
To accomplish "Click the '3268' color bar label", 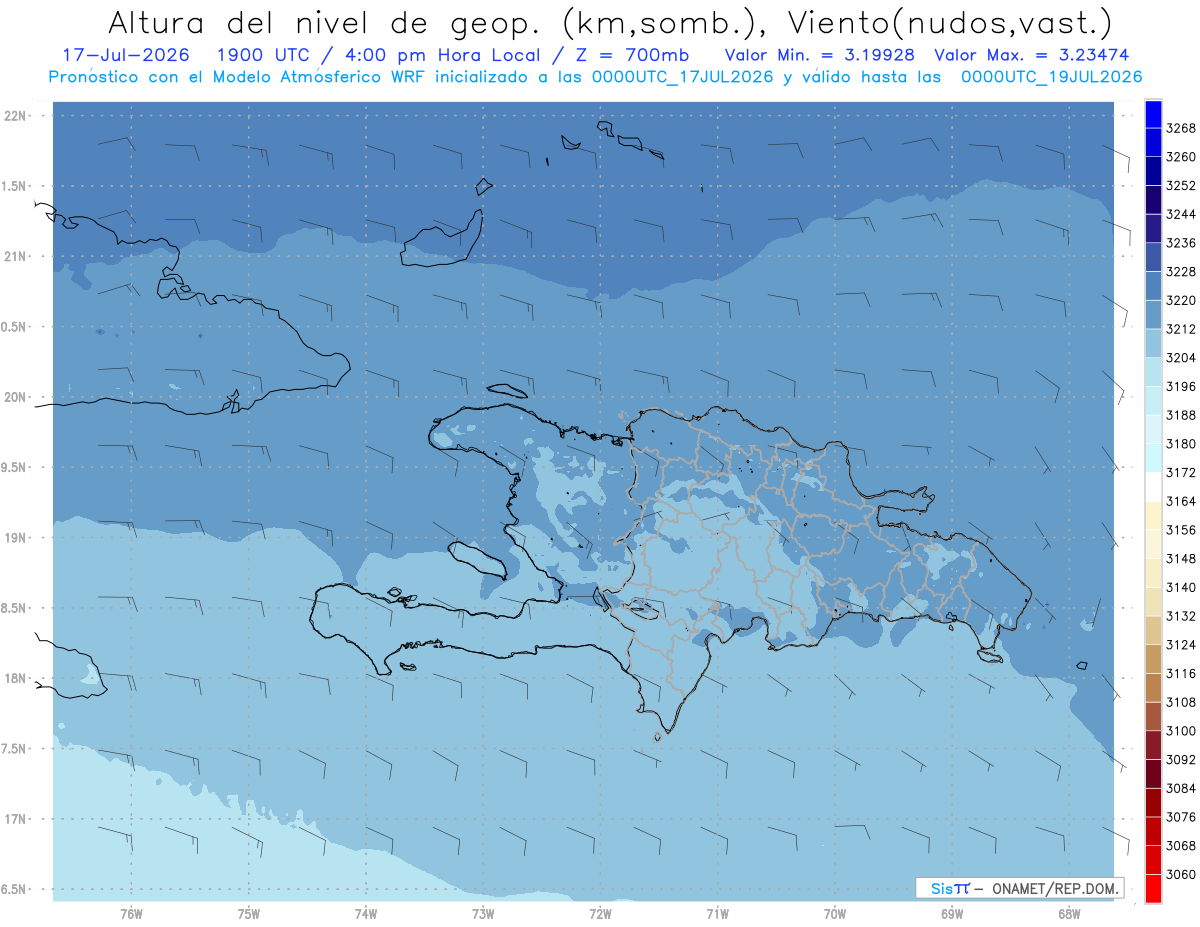I will click(1181, 128).
